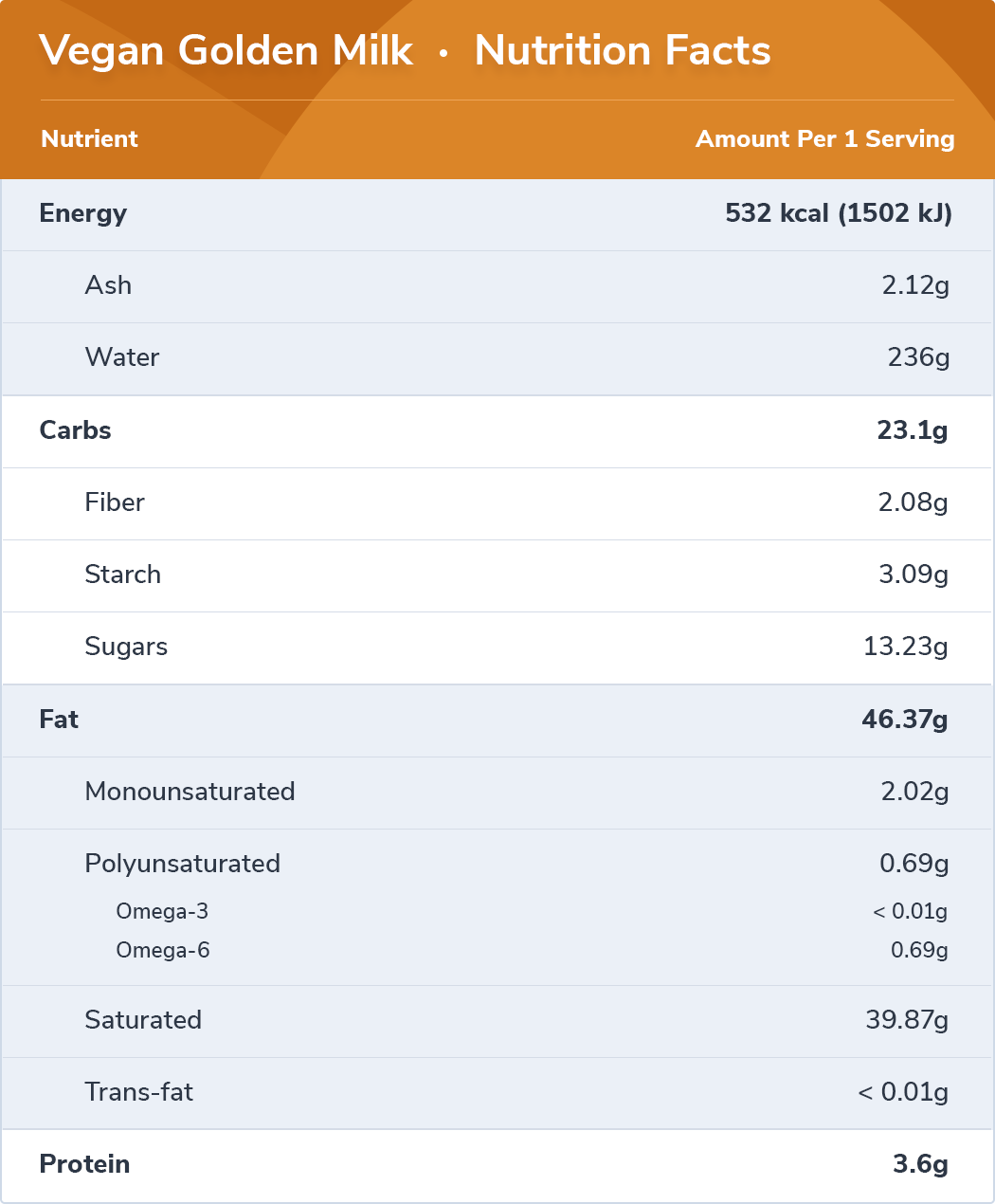Select the Ash row label
This screenshot has width=995, height=1204.
click(x=108, y=285)
